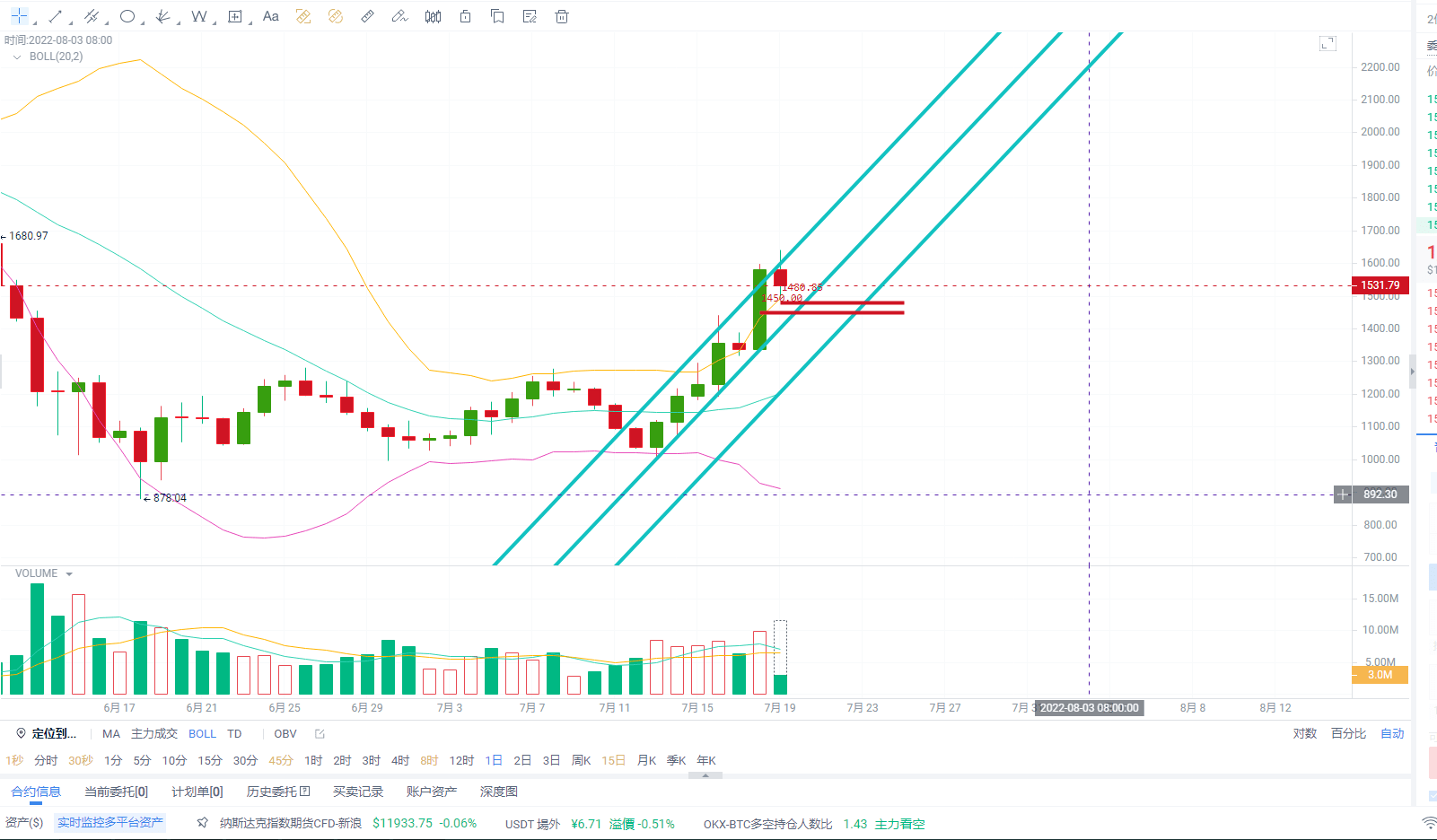Select the trend line drawing tool
Image resolution: width=1437 pixels, height=840 pixels.
[x=56, y=16]
